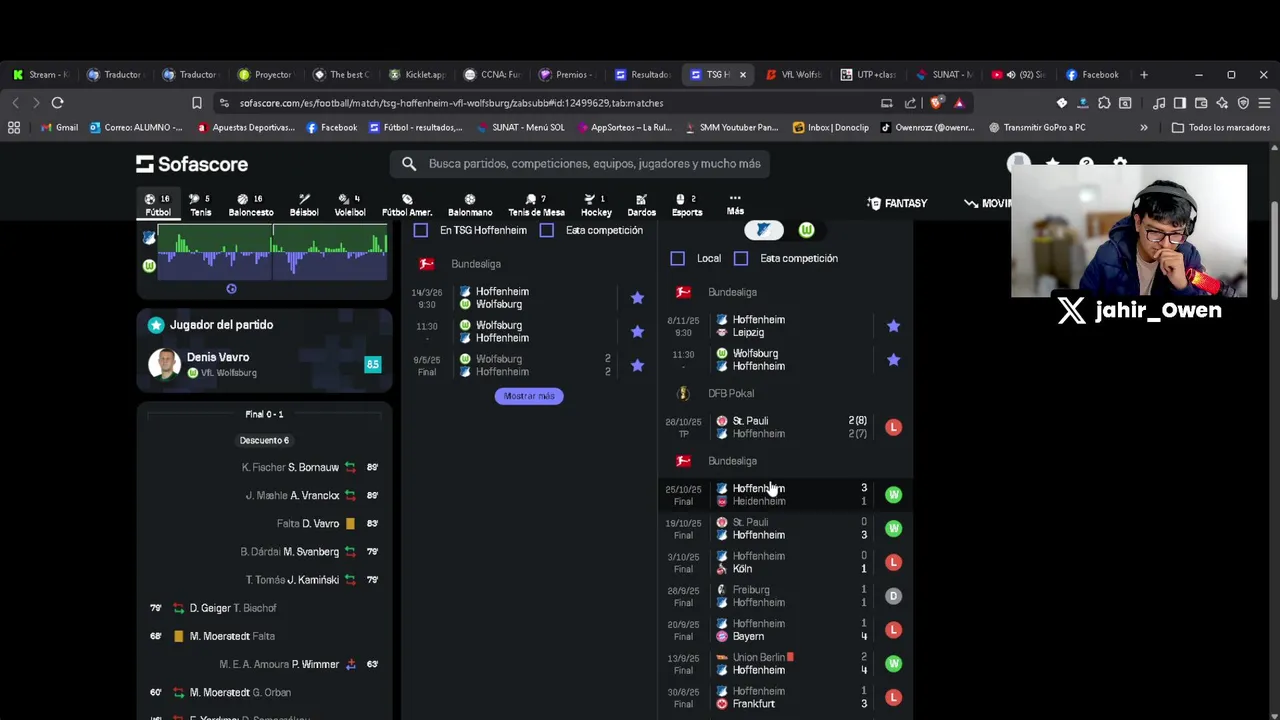
Task: Switch to Wolfsburg team toggle
Action: [806, 230]
